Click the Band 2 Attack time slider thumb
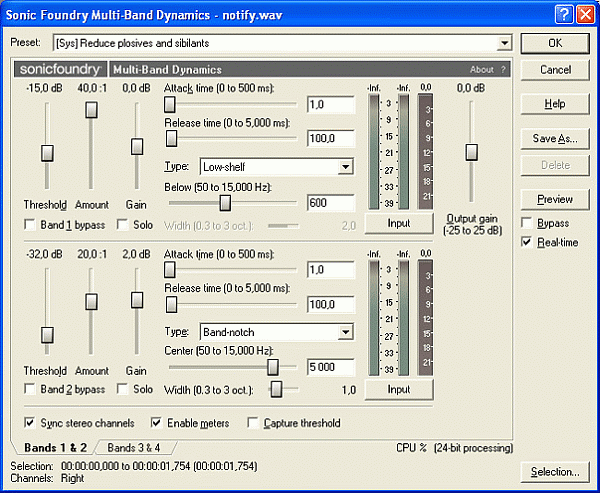 (x=170, y=270)
